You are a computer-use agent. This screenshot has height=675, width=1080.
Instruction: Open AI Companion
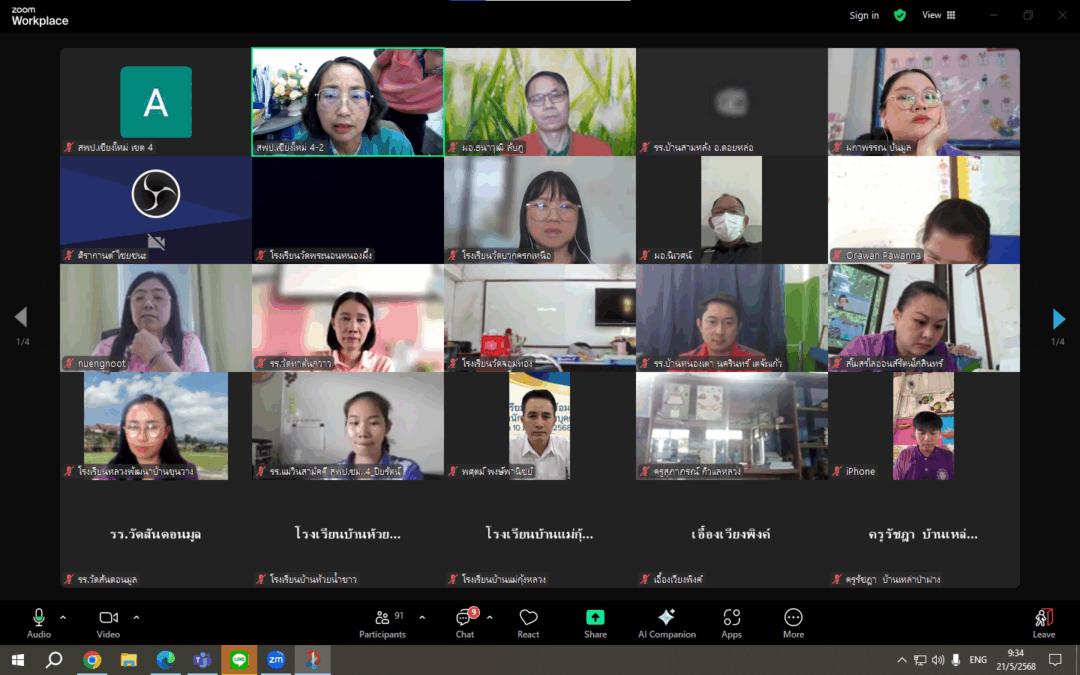pyautogui.click(x=666, y=622)
